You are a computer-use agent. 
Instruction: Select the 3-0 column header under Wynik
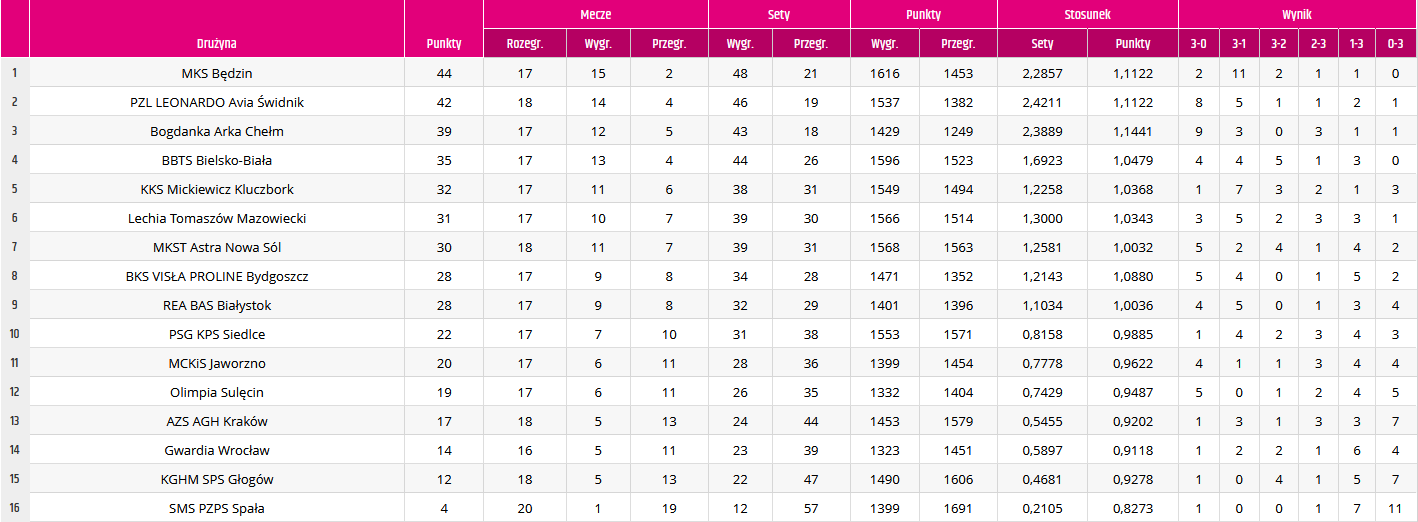click(1198, 43)
